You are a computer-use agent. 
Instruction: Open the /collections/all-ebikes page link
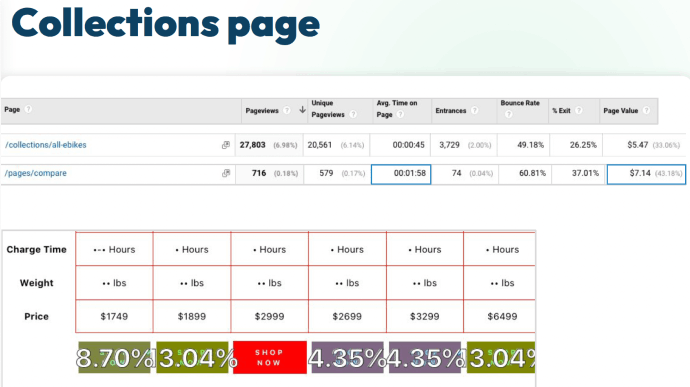point(46,145)
